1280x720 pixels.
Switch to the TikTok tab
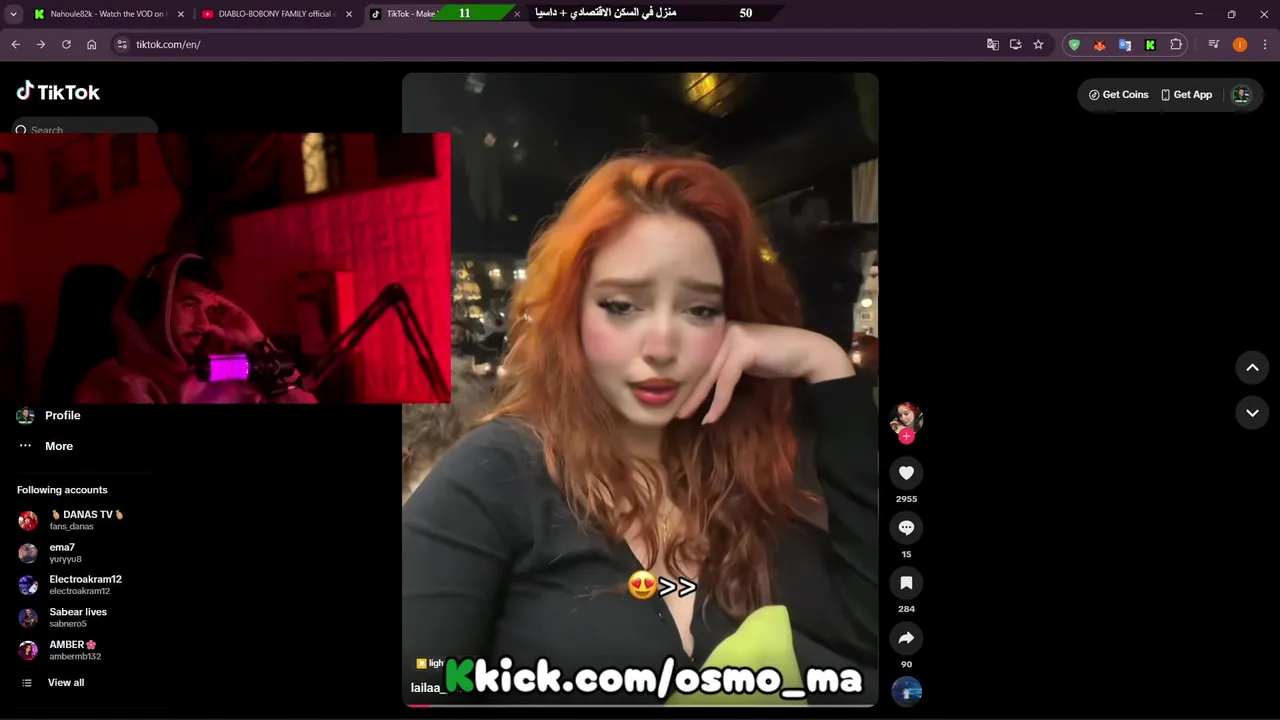402,14
